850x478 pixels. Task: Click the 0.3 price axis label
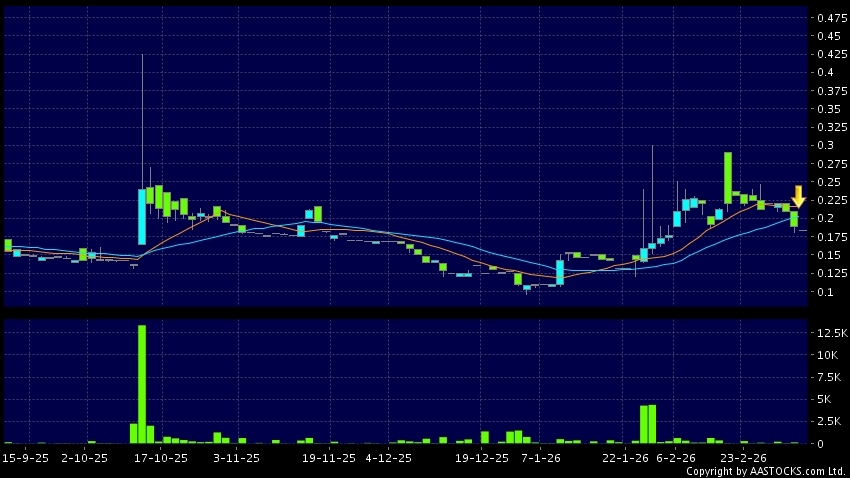[826, 146]
